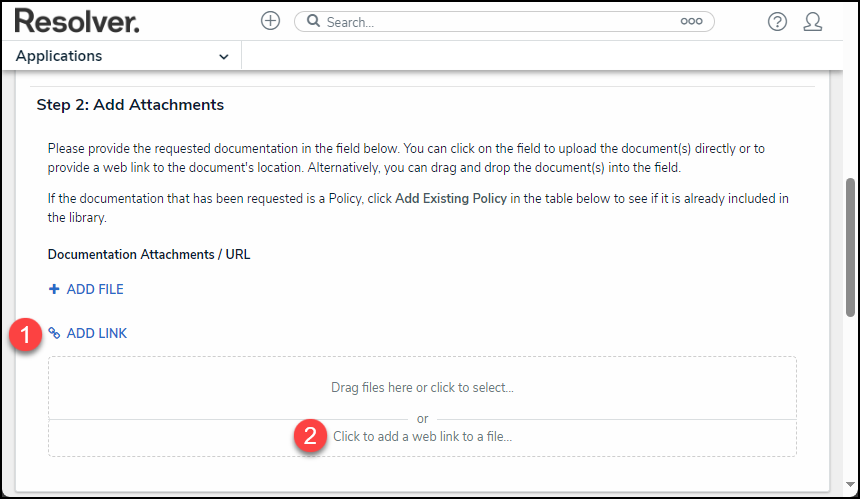The width and height of the screenshot is (860, 499).
Task: Click the red number 1 marker
Action: pyautogui.click(x=25, y=335)
